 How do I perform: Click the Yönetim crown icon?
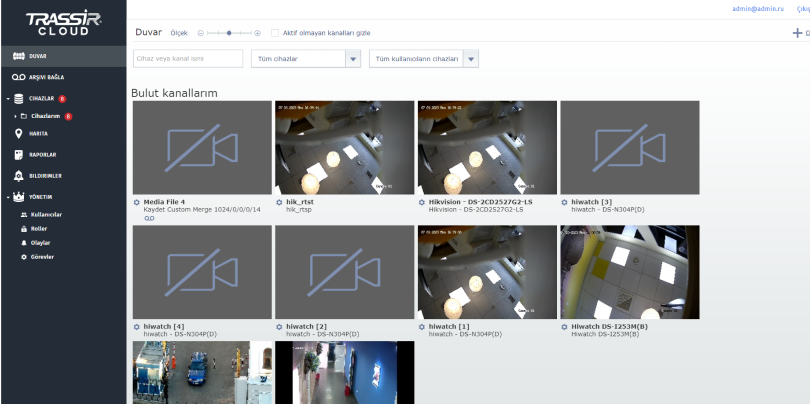(19, 197)
